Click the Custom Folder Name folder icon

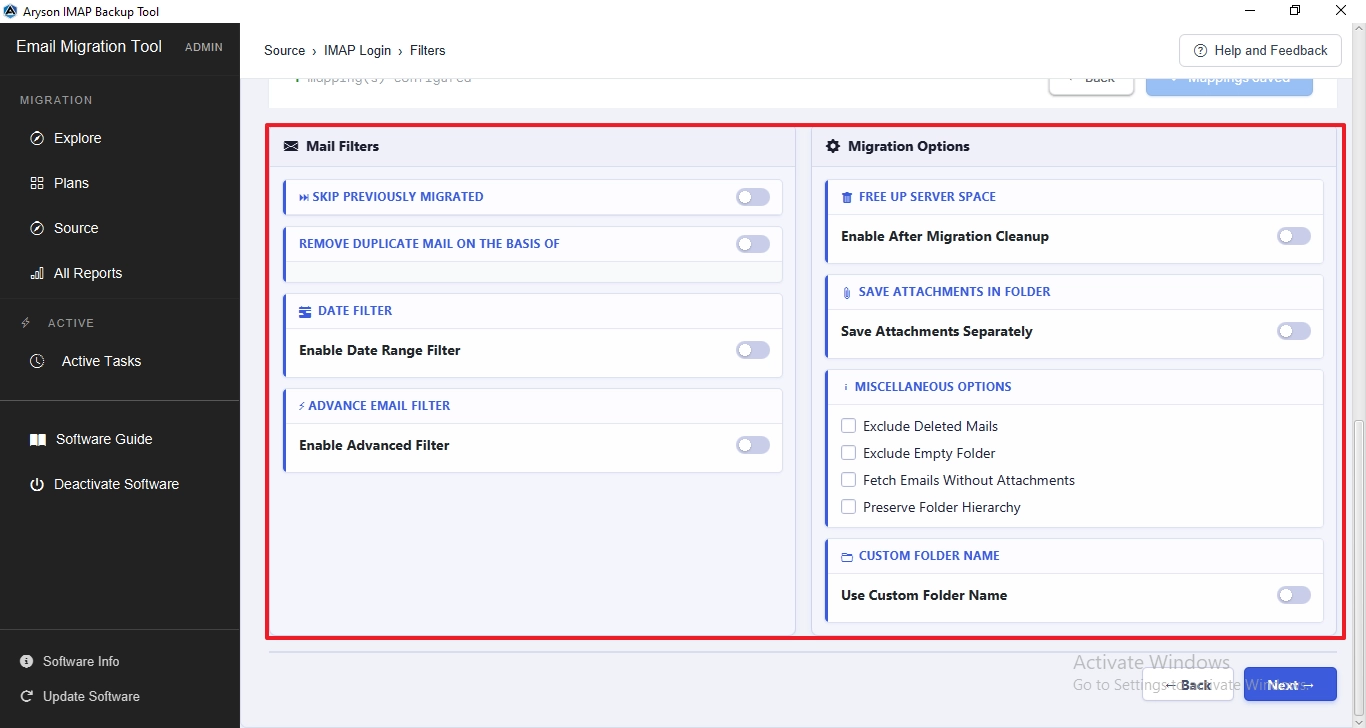point(847,556)
